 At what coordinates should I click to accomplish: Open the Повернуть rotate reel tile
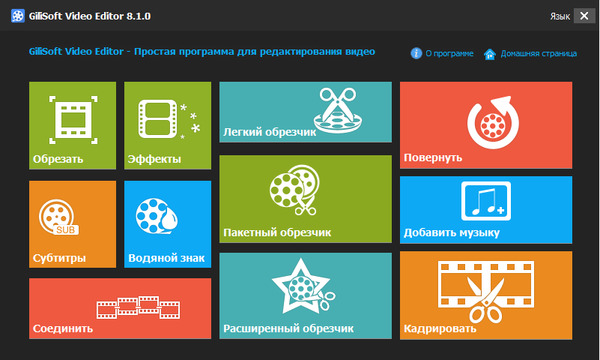[x=486, y=125]
